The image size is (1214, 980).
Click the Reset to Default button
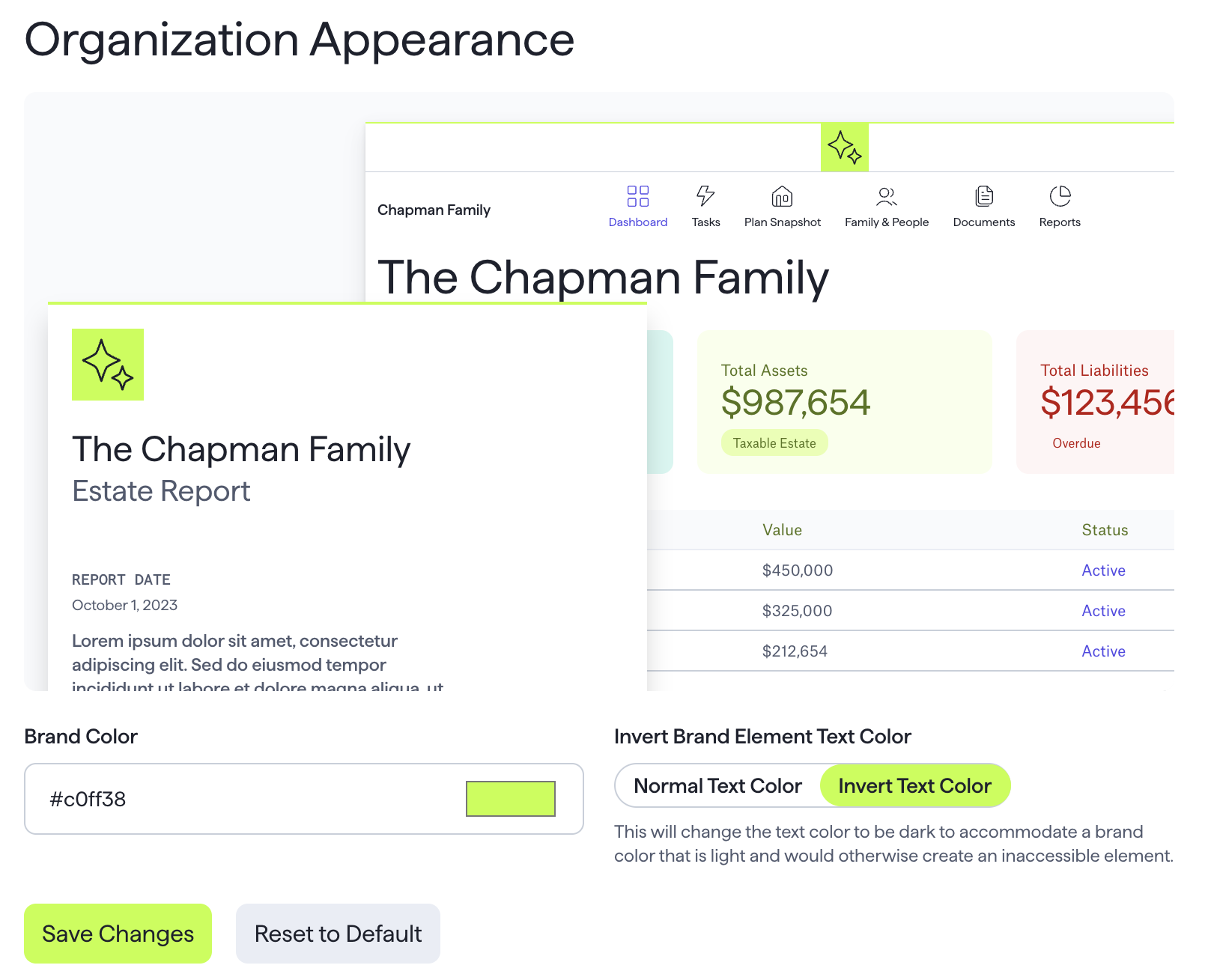click(x=338, y=934)
